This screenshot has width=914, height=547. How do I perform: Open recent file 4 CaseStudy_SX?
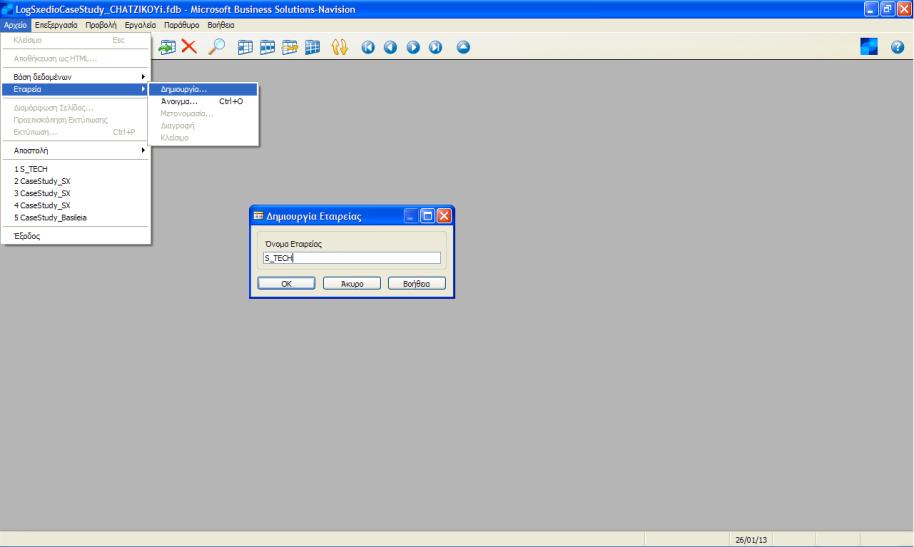pos(76,205)
